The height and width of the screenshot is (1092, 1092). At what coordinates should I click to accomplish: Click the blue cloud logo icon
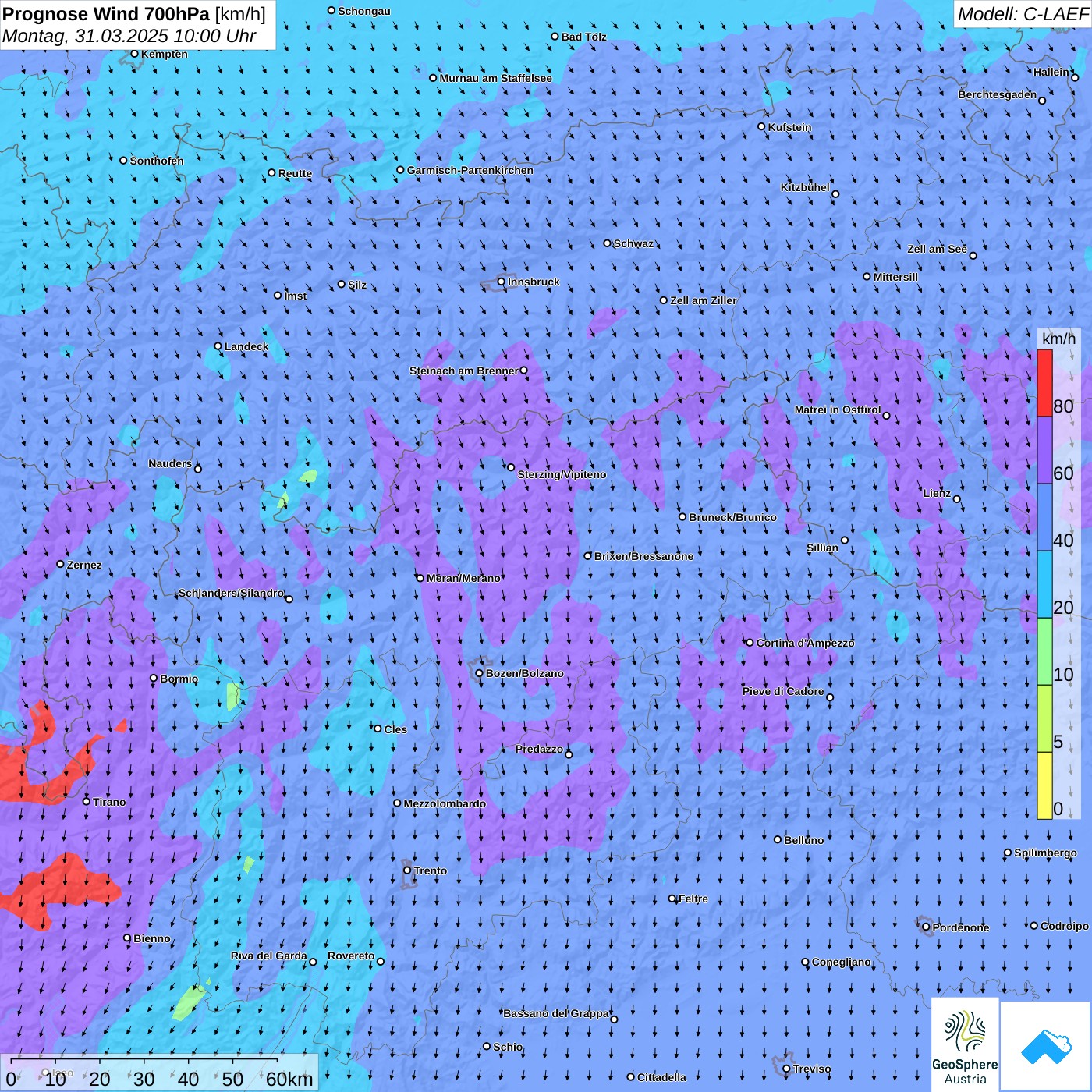[1046, 1046]
